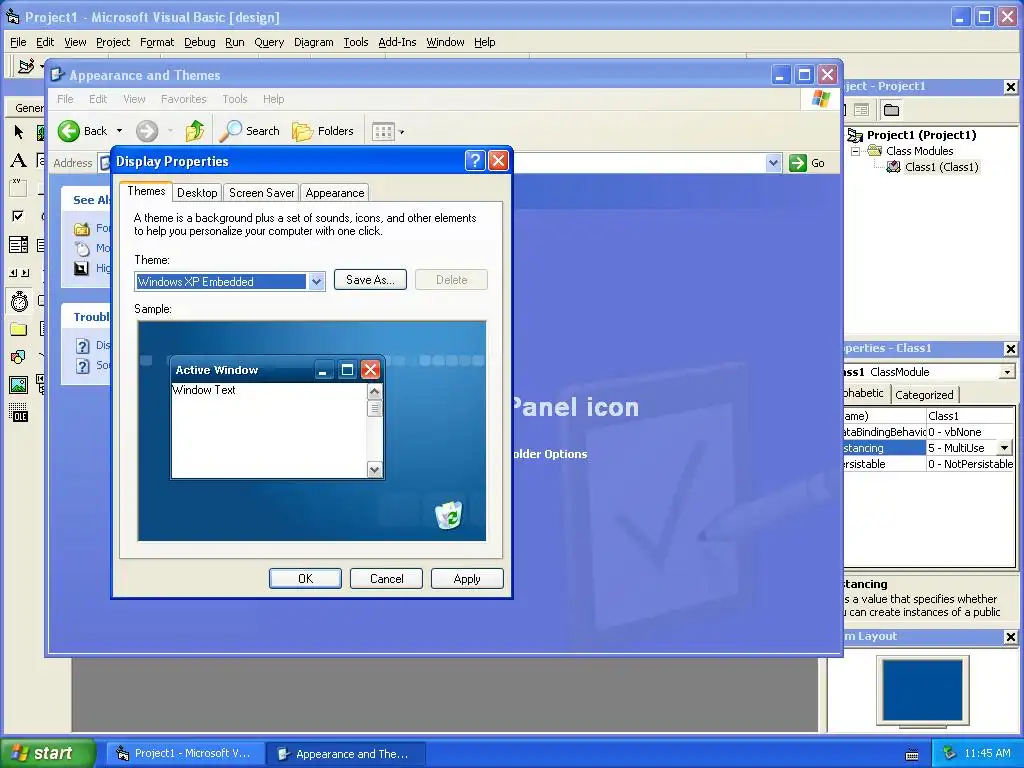
Task: Click Toggle Folders icon in Project panel
Action: [x=891, y=110]
